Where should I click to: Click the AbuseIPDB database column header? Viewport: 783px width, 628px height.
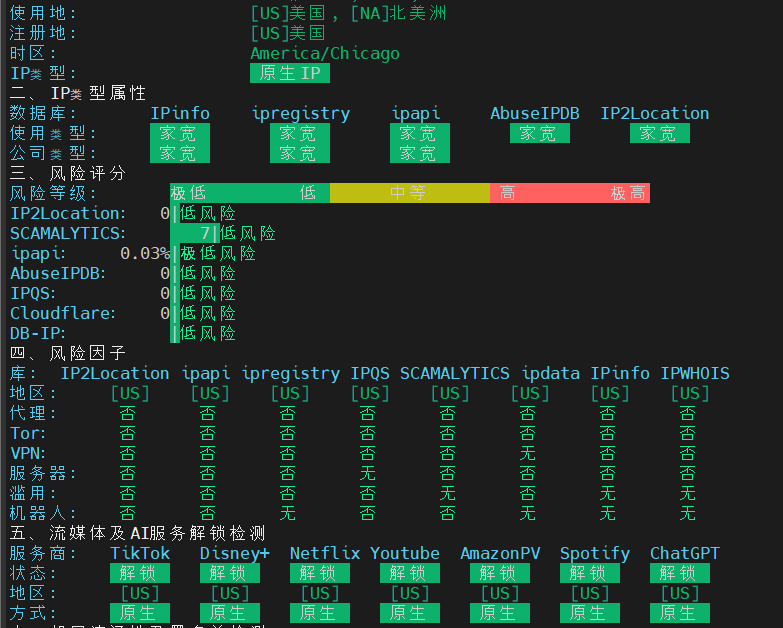point(534,113)
